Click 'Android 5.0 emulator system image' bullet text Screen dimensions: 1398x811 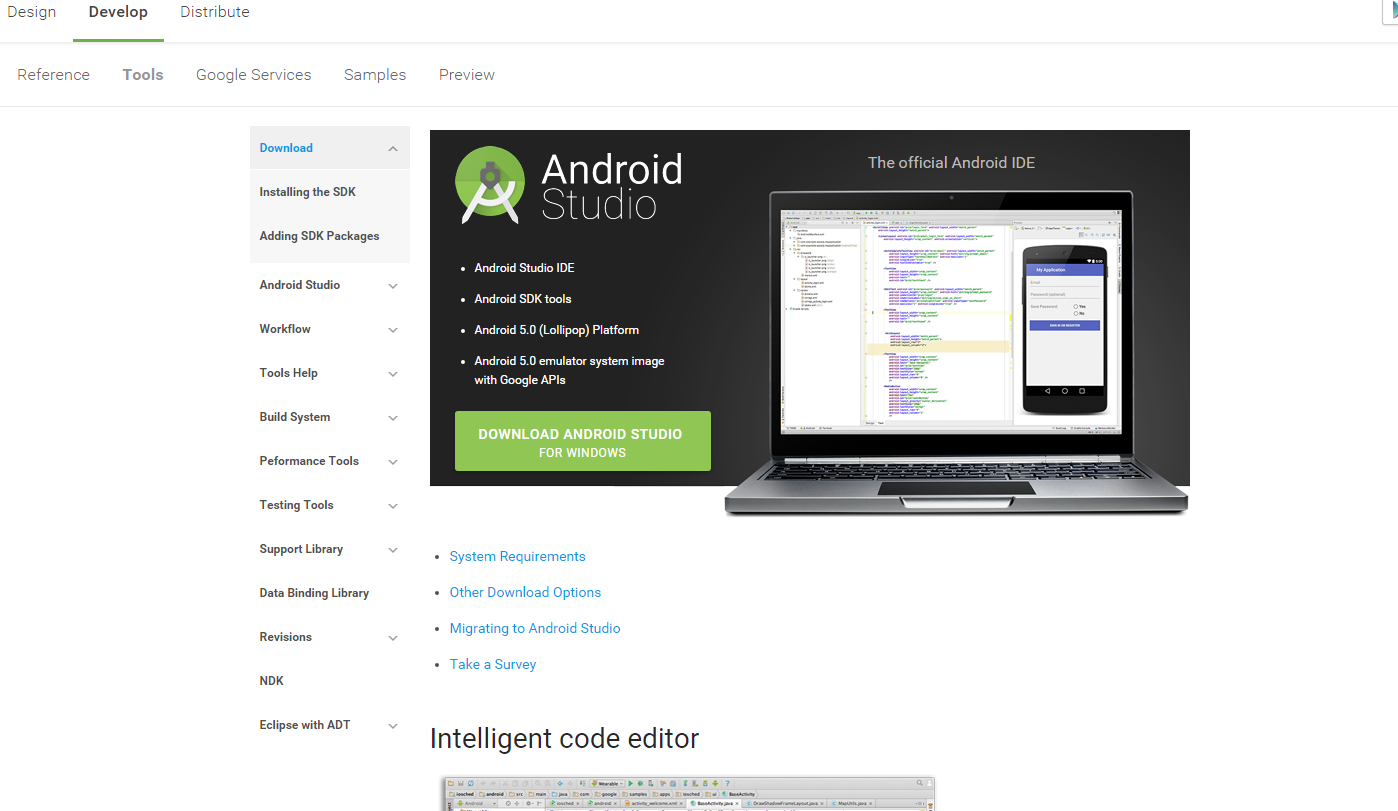tap(569, 361)
